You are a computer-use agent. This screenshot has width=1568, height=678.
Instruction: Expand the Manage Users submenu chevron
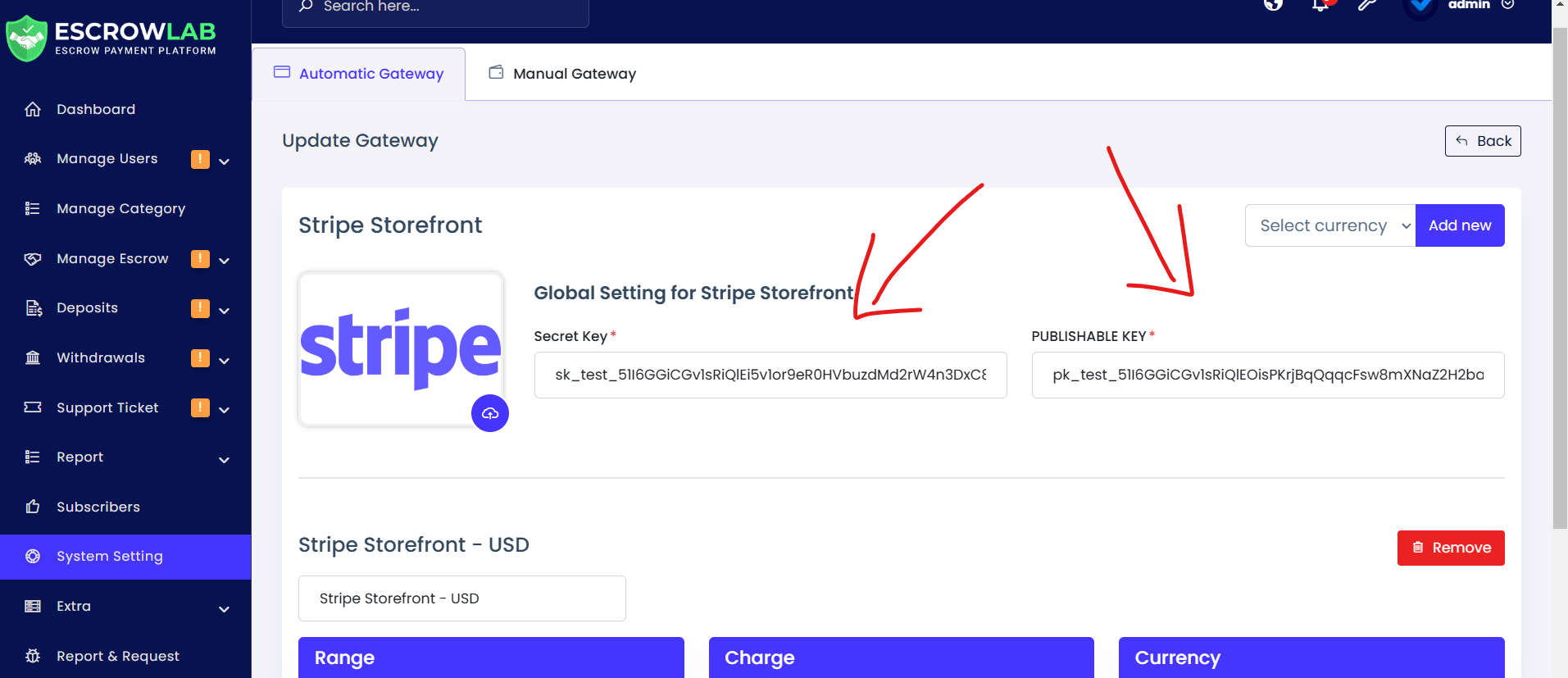(224, 162)
